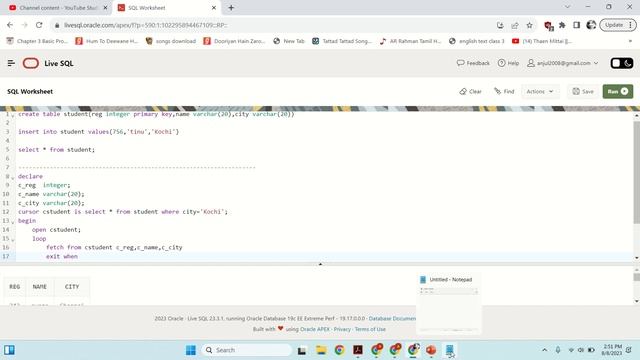
Task: Open the Feedback link
Action: 473,63
